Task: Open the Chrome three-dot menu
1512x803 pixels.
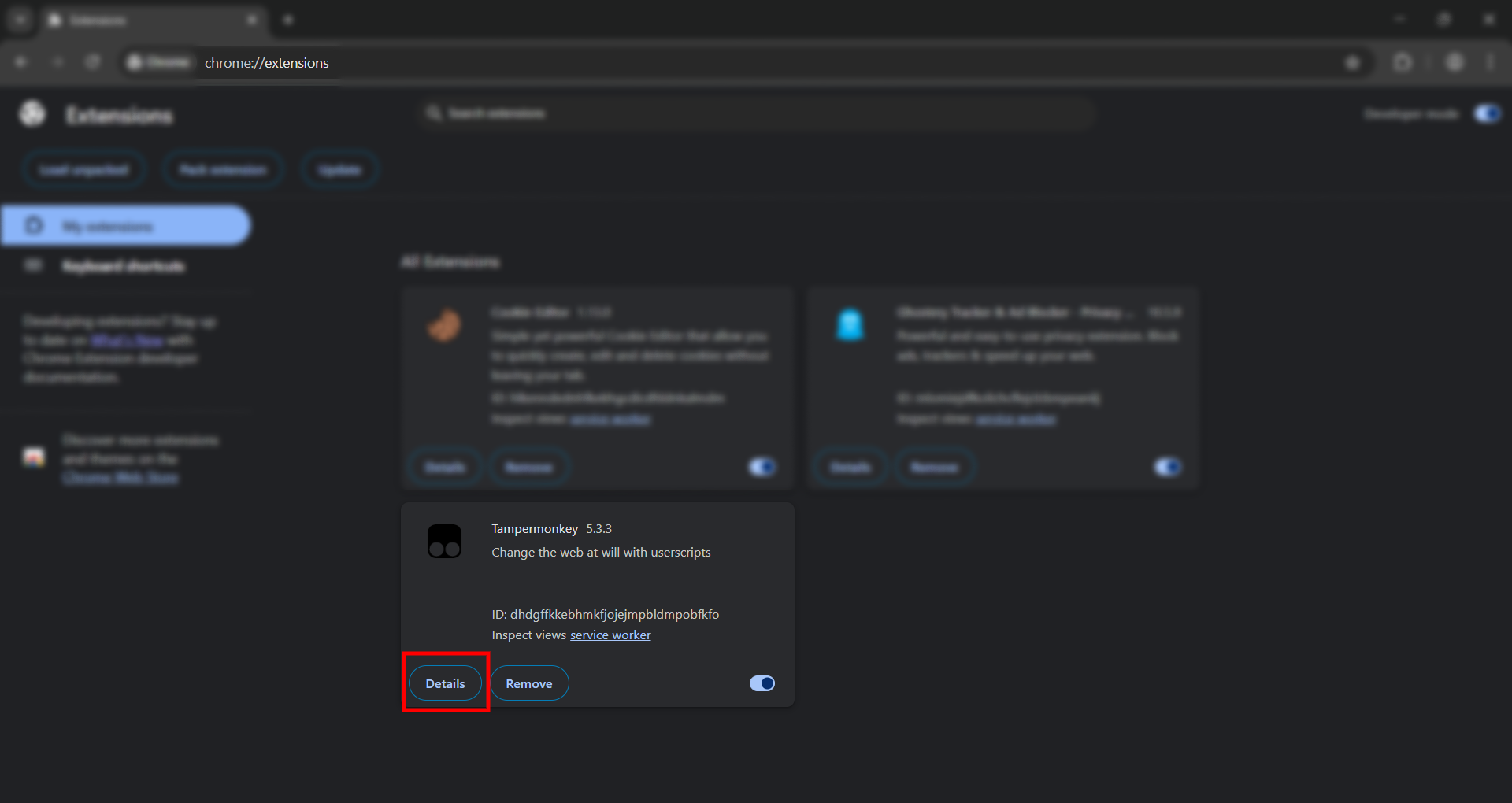Action: pyautogui.click(x=1490, y=62)
